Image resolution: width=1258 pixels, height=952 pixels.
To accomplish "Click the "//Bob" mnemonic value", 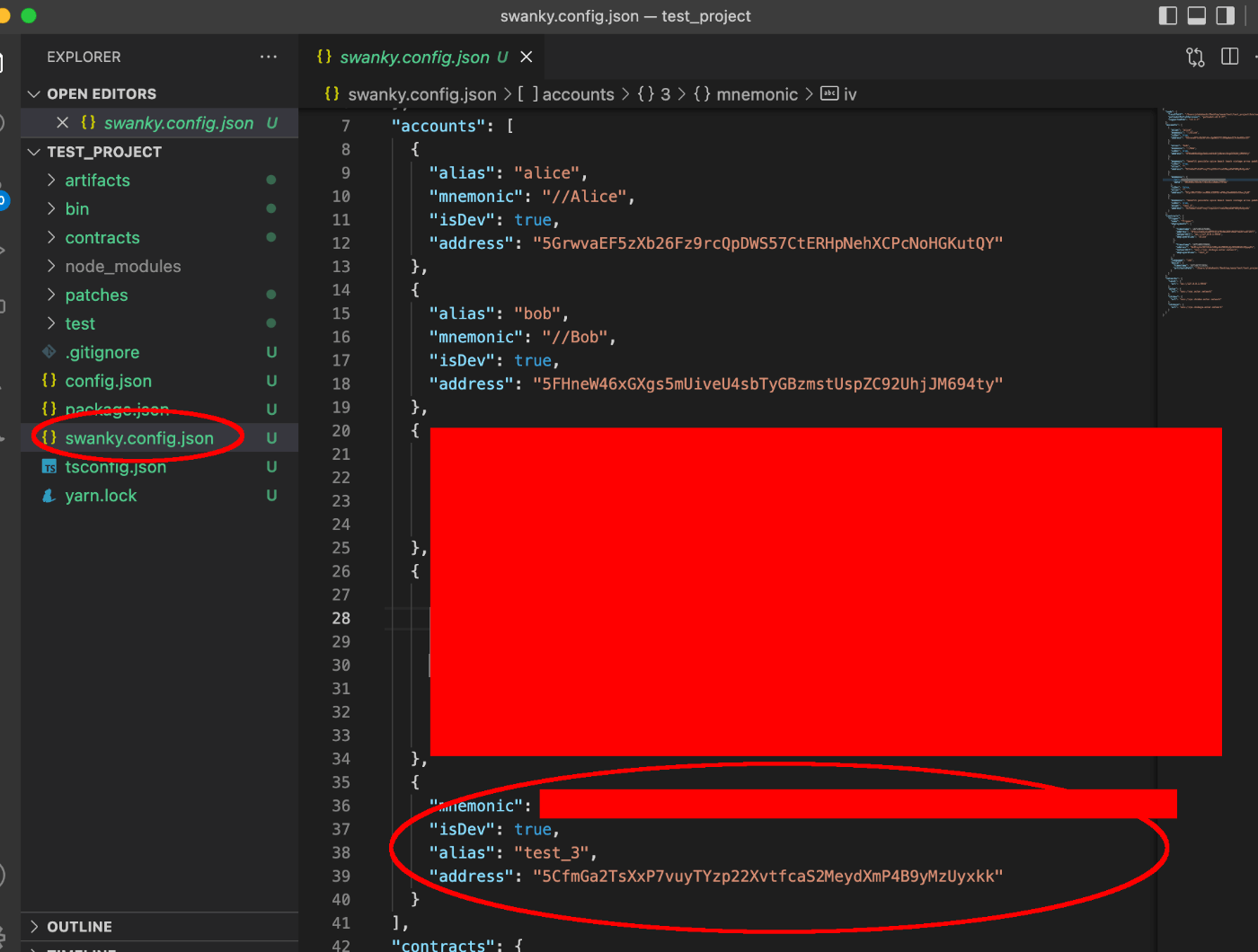I will [x=575, y=337].
